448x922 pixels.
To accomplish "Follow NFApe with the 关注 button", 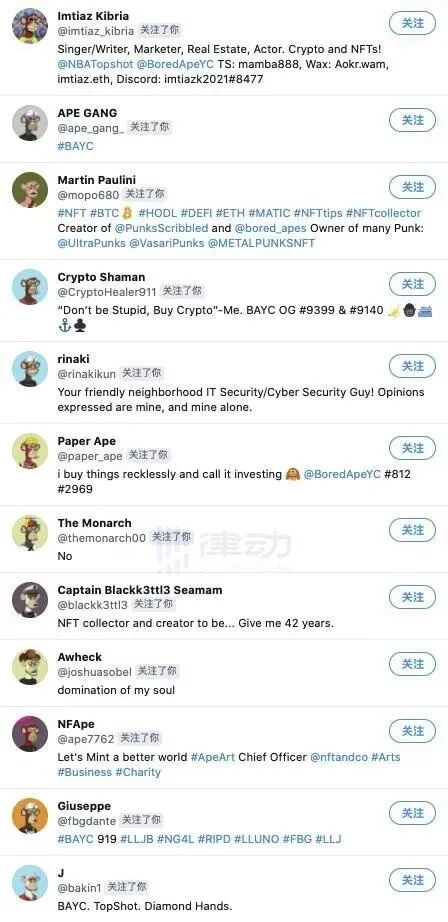I will click(x=413, y=731).
